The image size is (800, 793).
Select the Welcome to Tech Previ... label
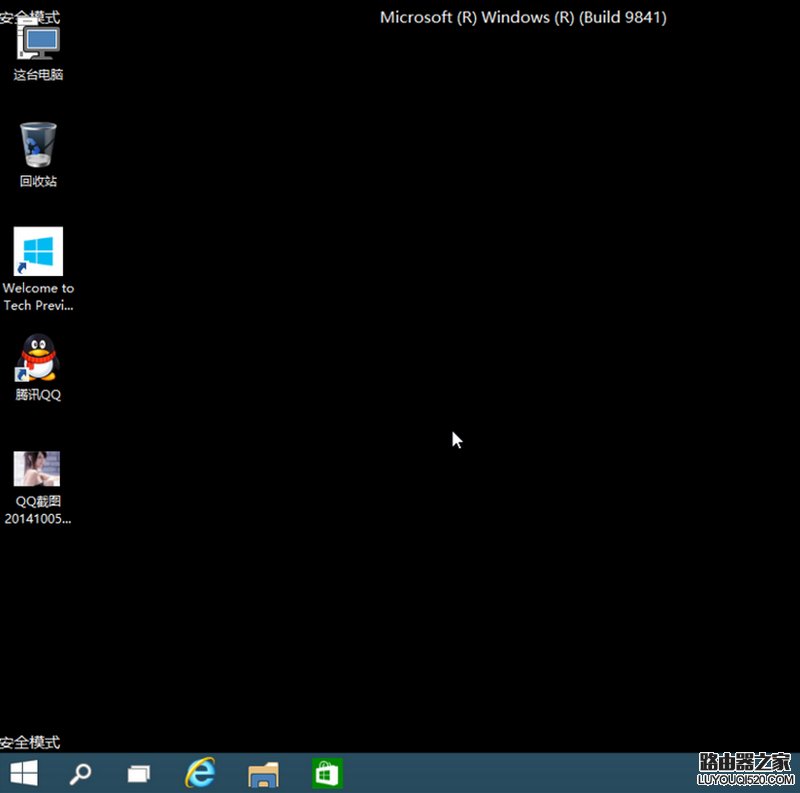coord(38,296)
